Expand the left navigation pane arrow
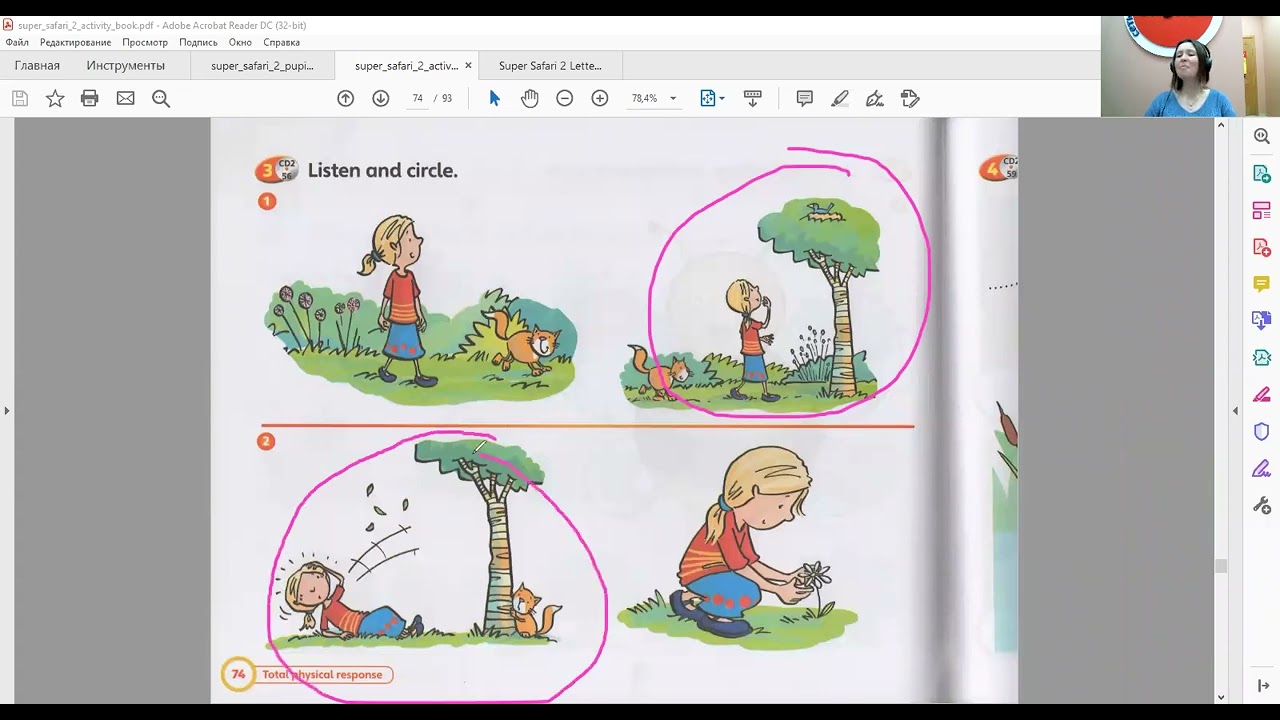Viewport: 1280px width, 720px height. (7, 411)
